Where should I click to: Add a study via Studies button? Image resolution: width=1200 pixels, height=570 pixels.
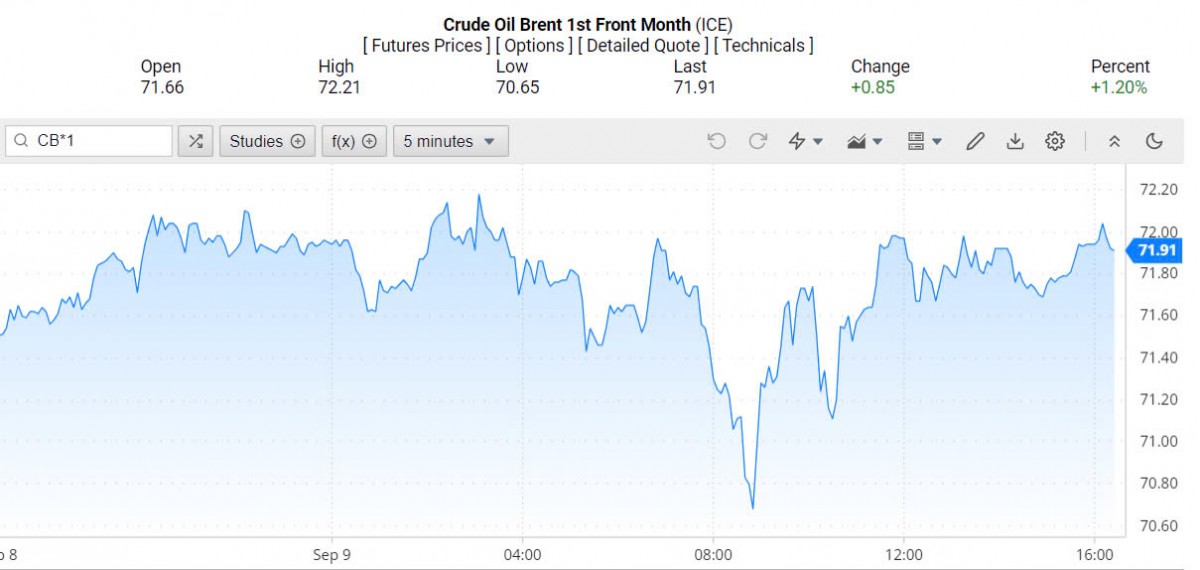coord(267,141)
